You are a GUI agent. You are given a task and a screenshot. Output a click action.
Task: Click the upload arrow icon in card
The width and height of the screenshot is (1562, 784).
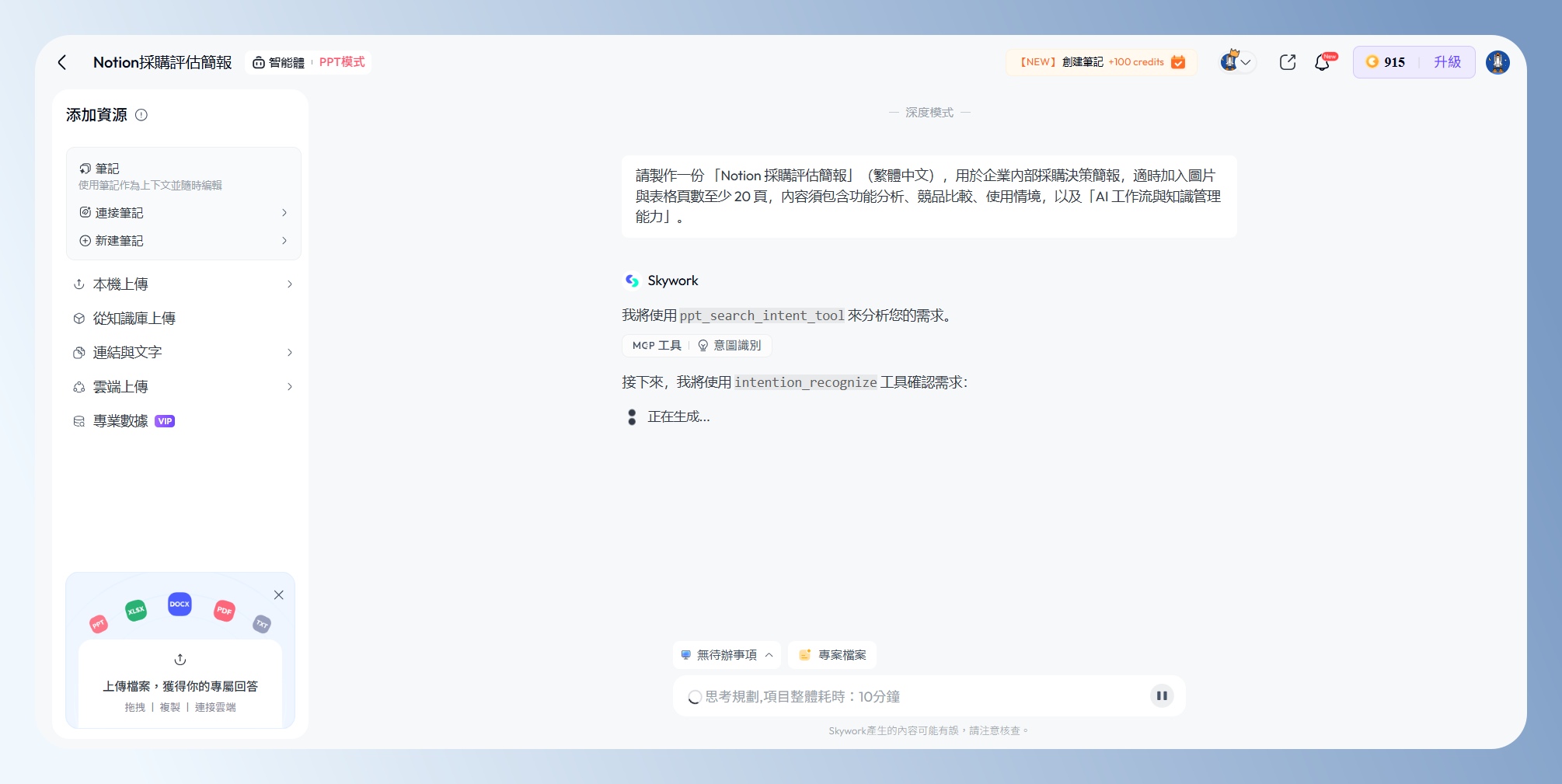click(180, 659)
